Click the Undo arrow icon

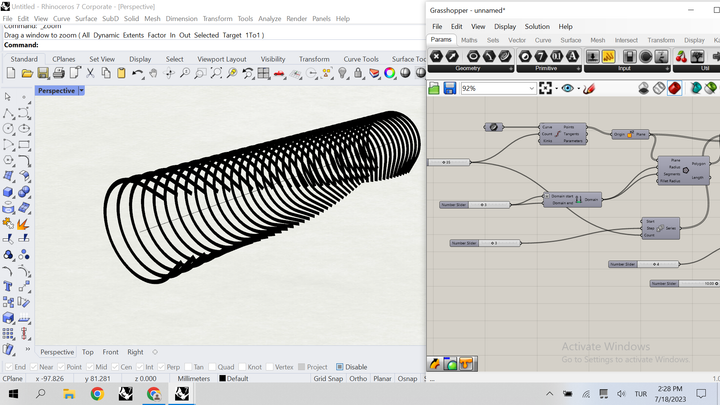(x=137, y=73)
